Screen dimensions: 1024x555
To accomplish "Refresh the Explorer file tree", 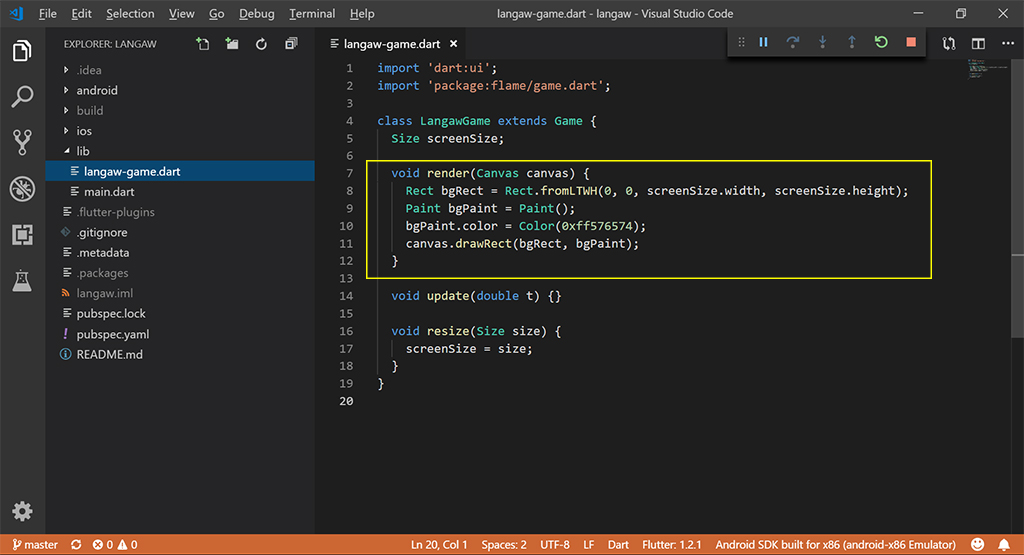I will (261, 44).
